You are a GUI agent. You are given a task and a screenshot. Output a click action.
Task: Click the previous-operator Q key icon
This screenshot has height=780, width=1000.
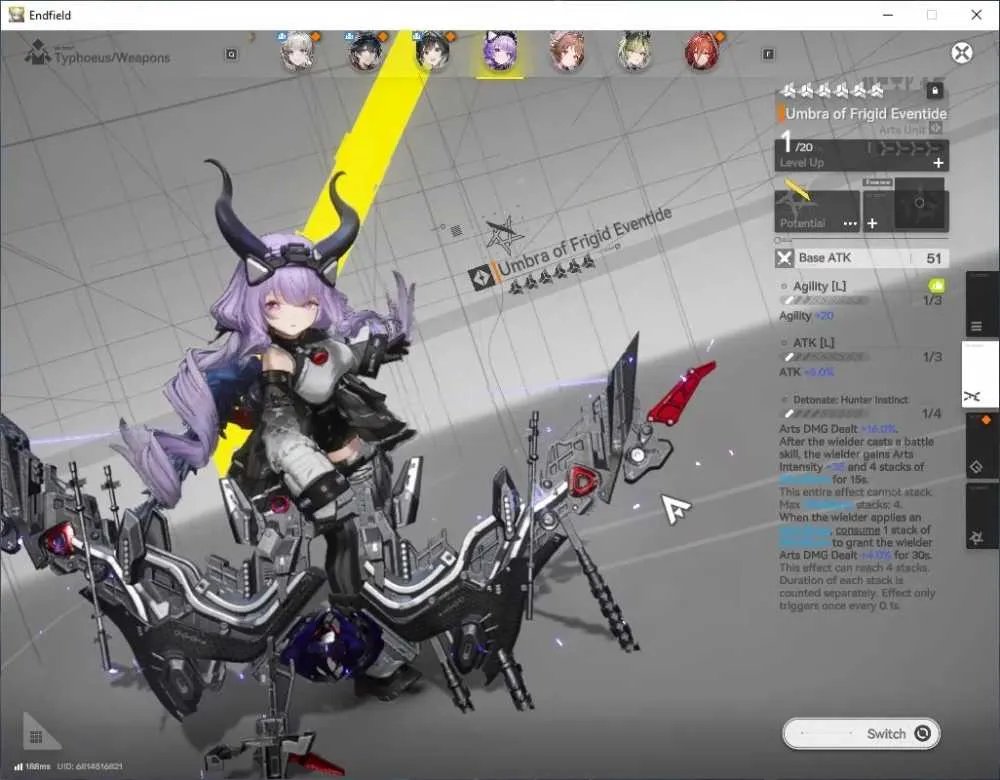[232, 55]
